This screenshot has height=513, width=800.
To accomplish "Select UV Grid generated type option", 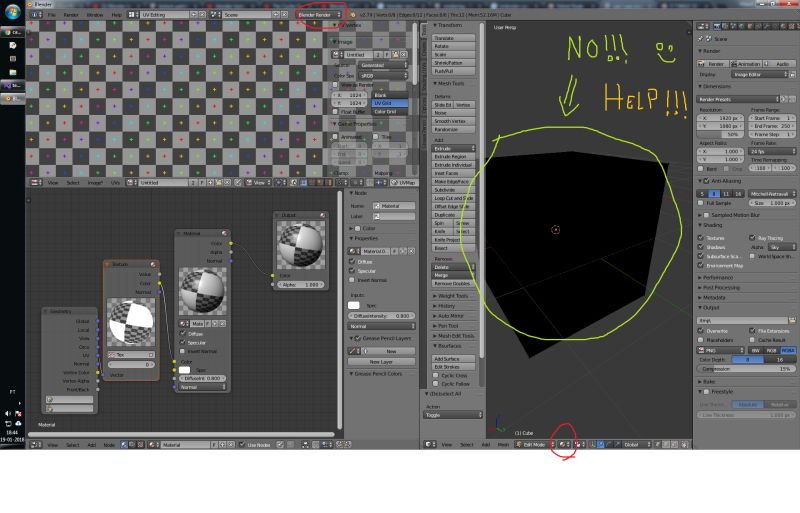I will coord(390,103).
